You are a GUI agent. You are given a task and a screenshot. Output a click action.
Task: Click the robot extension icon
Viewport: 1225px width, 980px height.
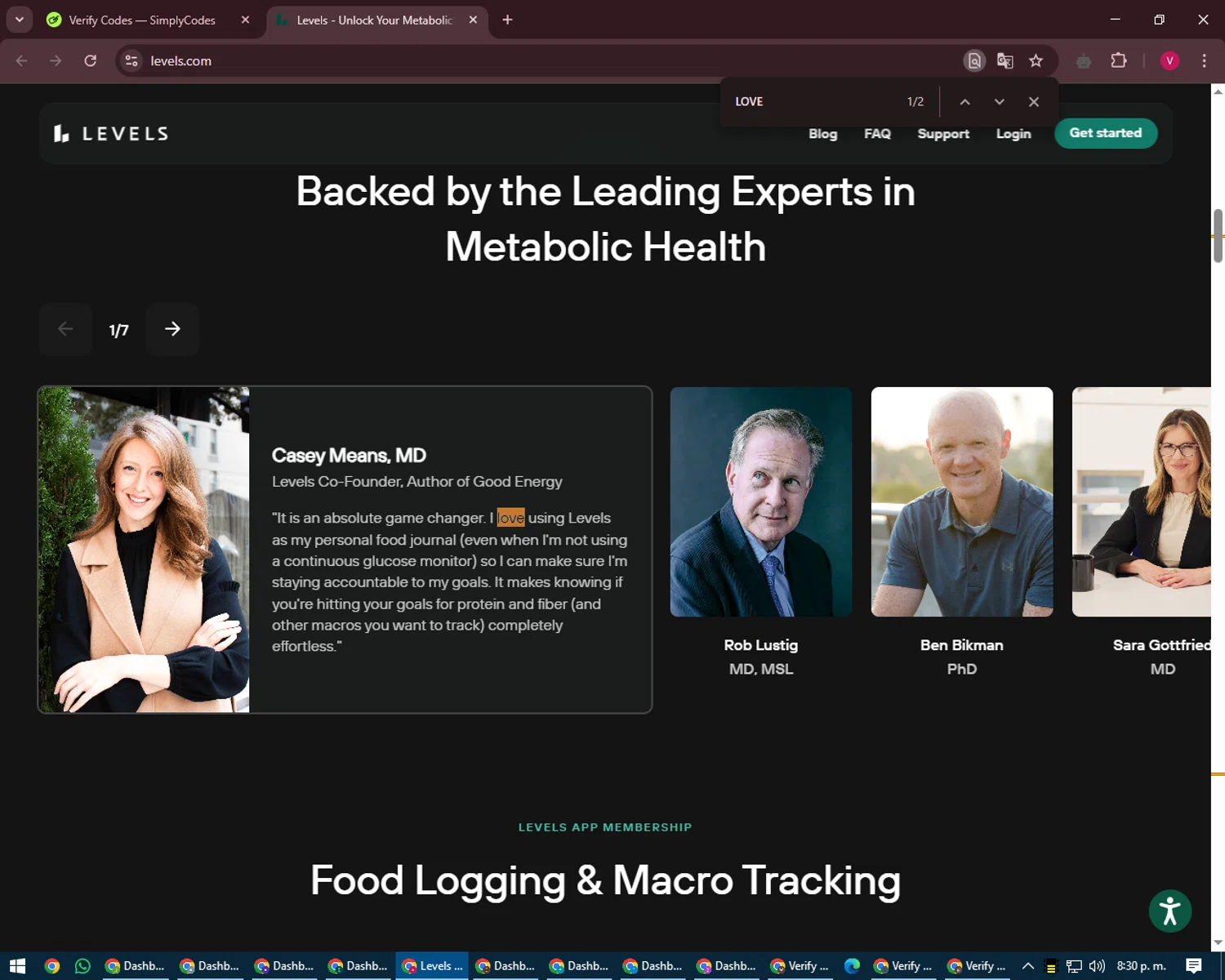1084,61
